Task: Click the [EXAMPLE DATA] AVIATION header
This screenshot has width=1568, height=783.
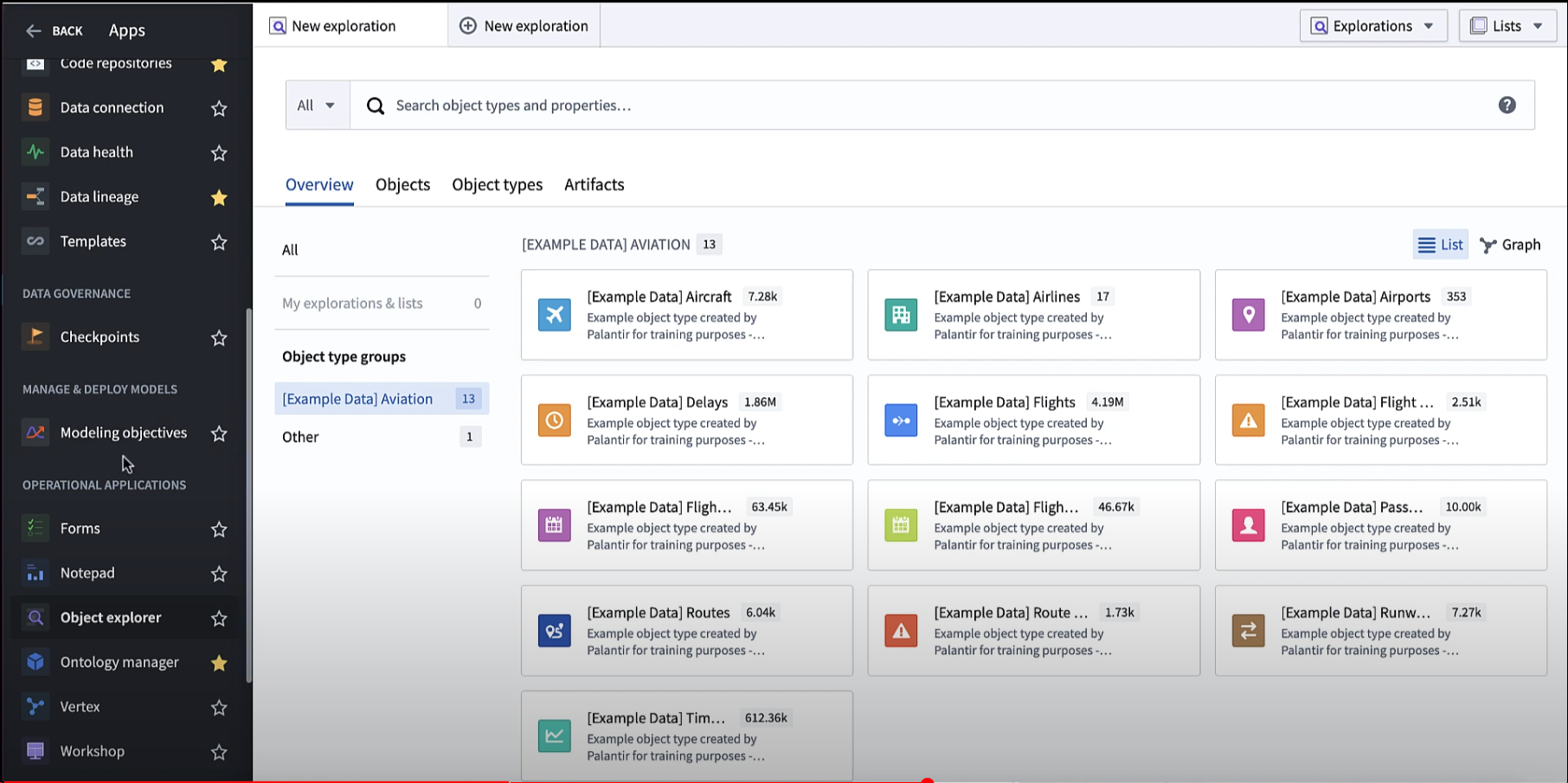Action: 606,245
